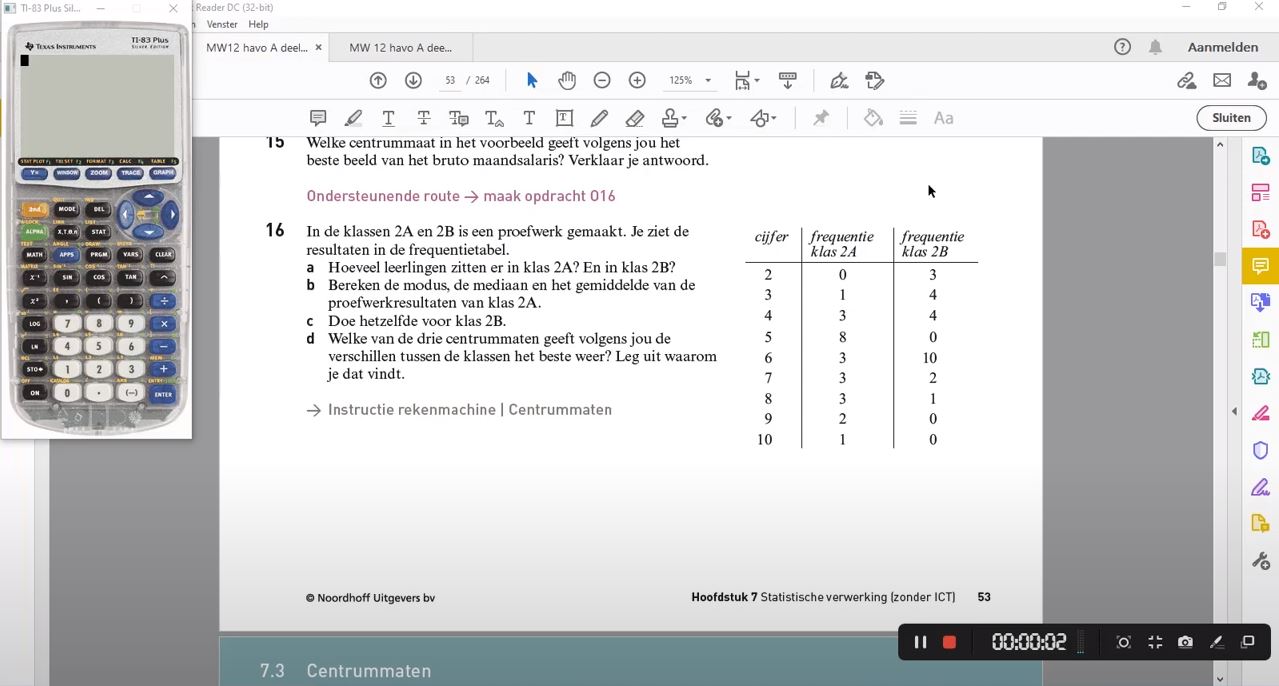Take a screenshot with recorder camera icon
Image resolution: width=1279 pixels, height=686 pixels.
click(x=1185, y=642)
